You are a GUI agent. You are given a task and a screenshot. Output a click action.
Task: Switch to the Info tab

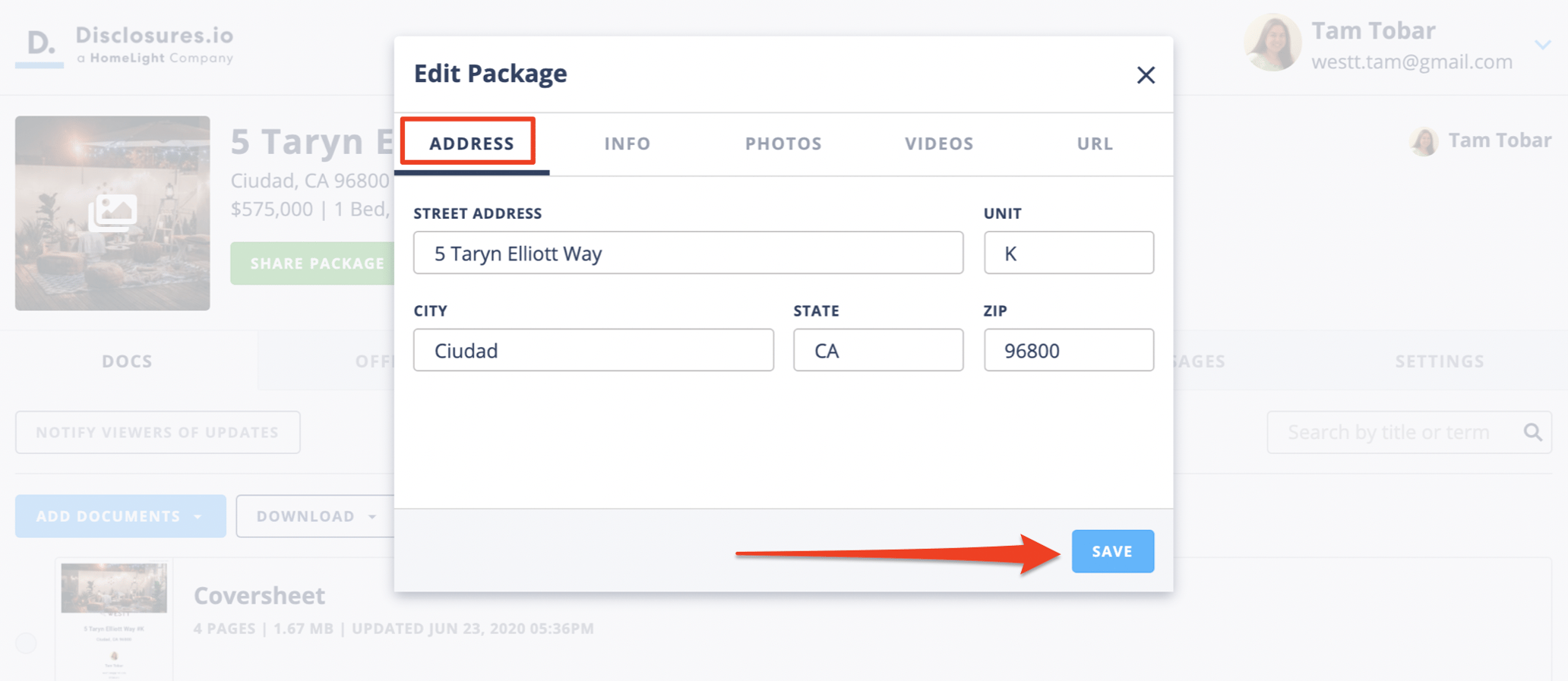628,143
